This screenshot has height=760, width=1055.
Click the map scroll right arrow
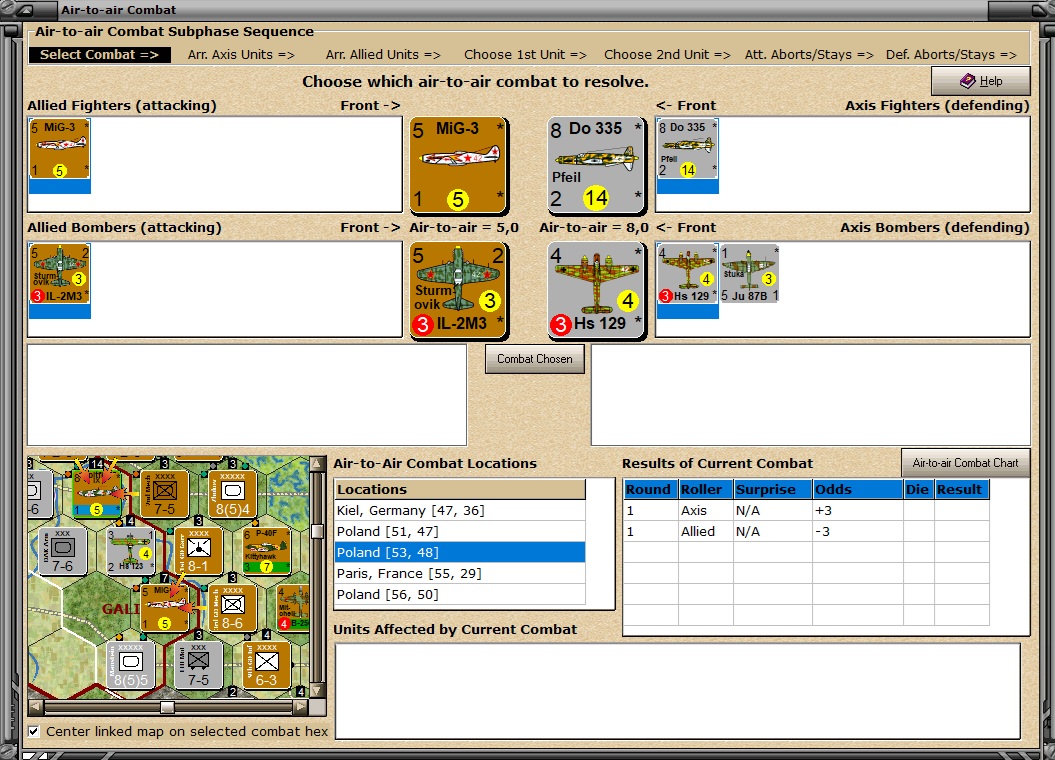[301, 707]
